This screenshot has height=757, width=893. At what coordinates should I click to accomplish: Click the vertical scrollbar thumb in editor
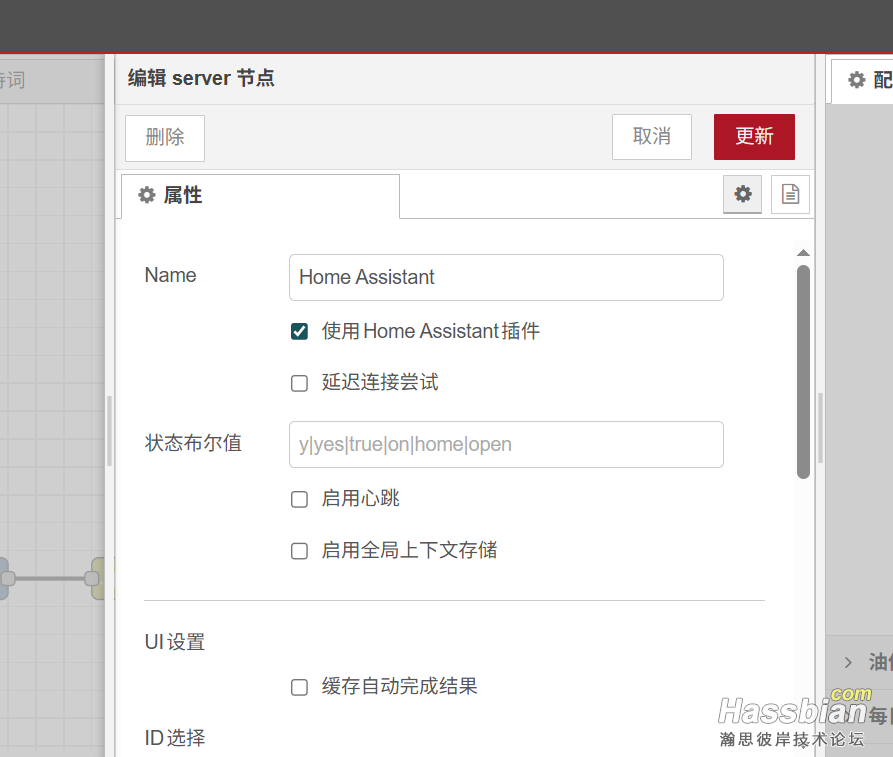803,372
